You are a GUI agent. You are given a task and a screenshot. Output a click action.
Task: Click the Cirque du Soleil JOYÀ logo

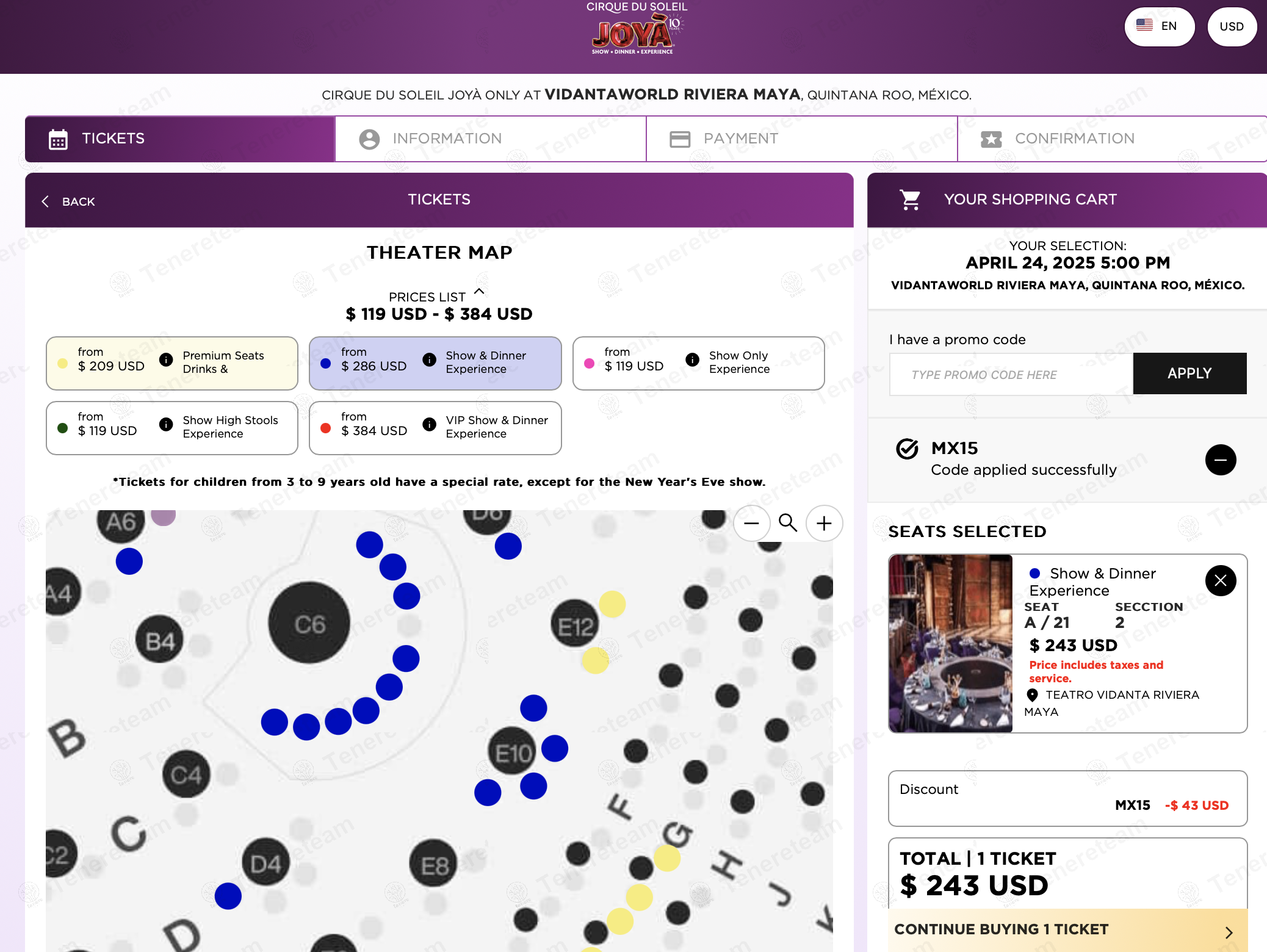[637, 31]
